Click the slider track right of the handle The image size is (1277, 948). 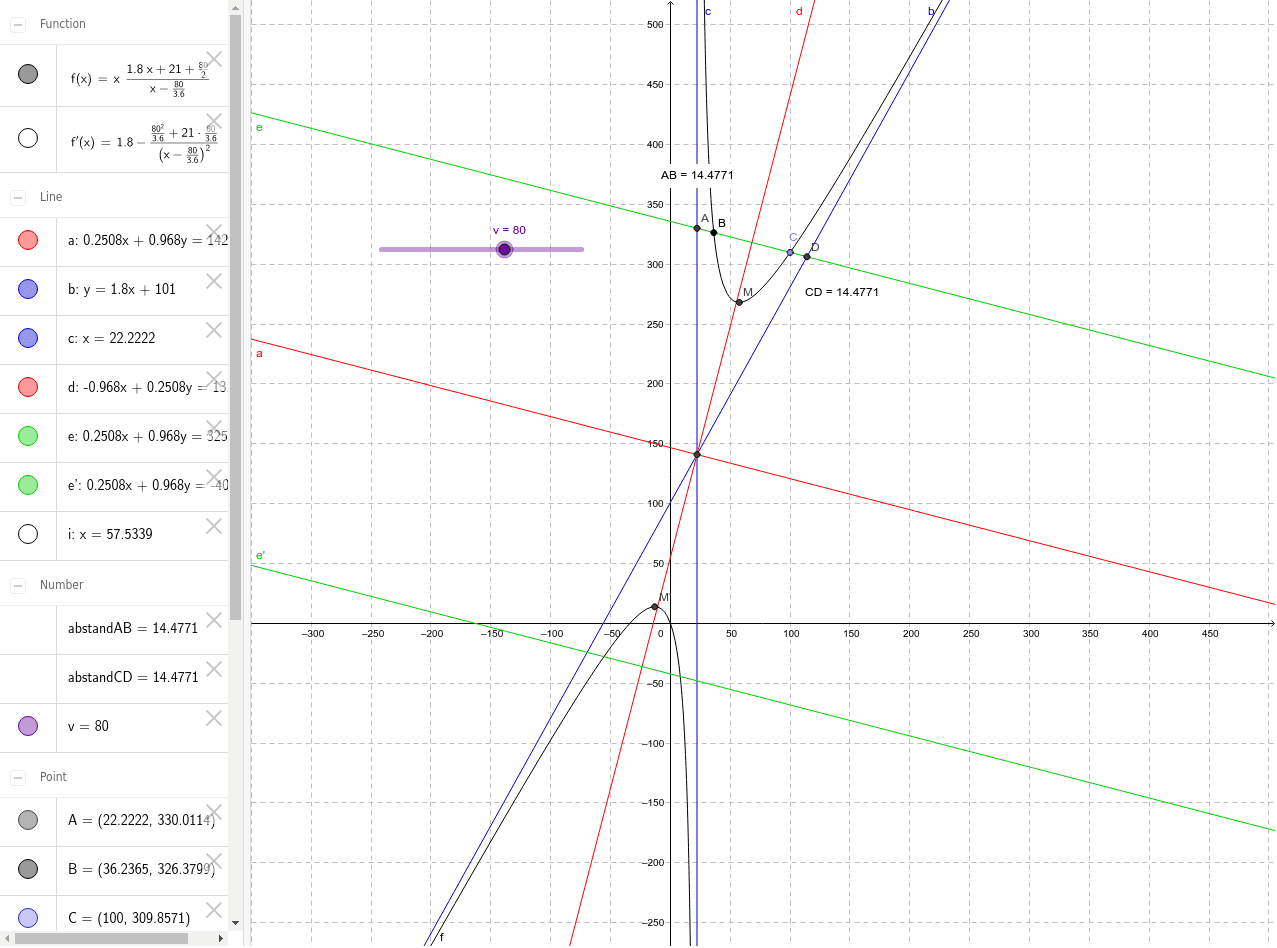click(548, 249)
